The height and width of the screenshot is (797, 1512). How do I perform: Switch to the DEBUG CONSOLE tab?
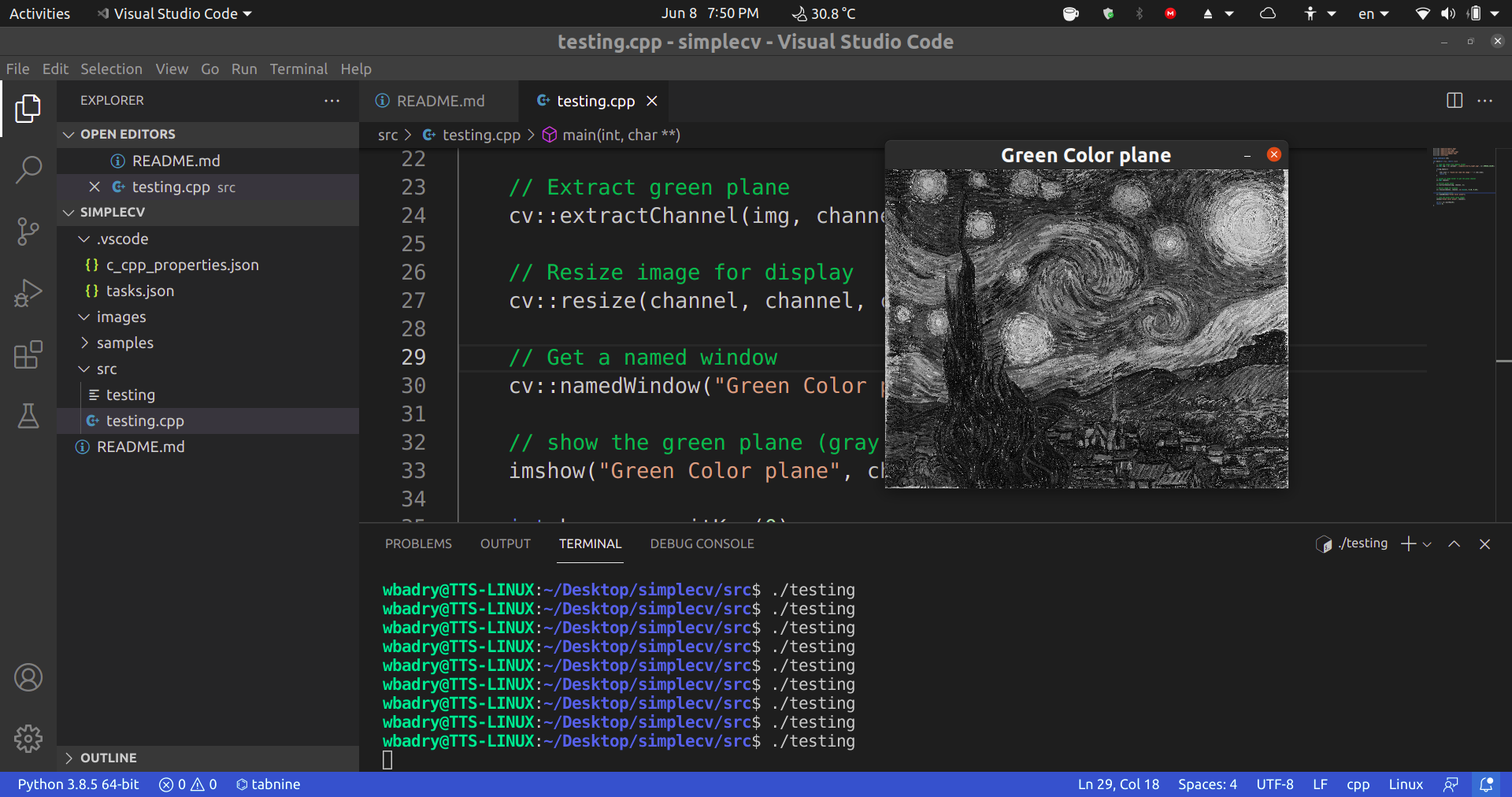tap(702, 544)
